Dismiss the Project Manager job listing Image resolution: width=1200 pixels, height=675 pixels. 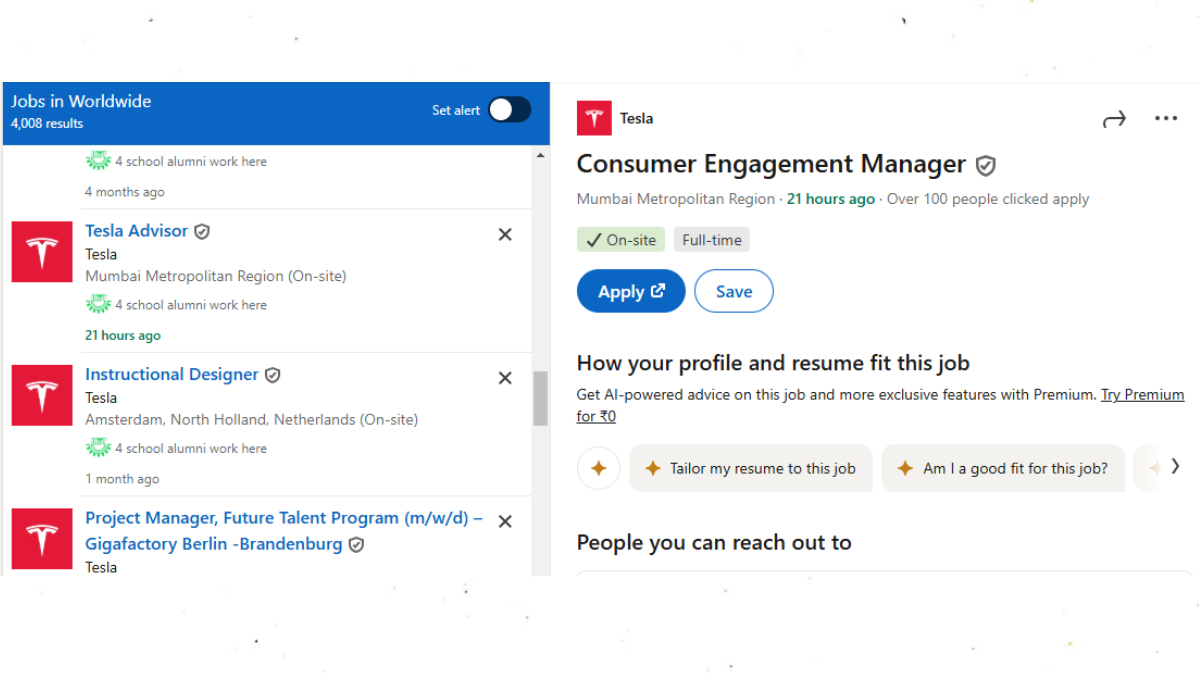505,521
